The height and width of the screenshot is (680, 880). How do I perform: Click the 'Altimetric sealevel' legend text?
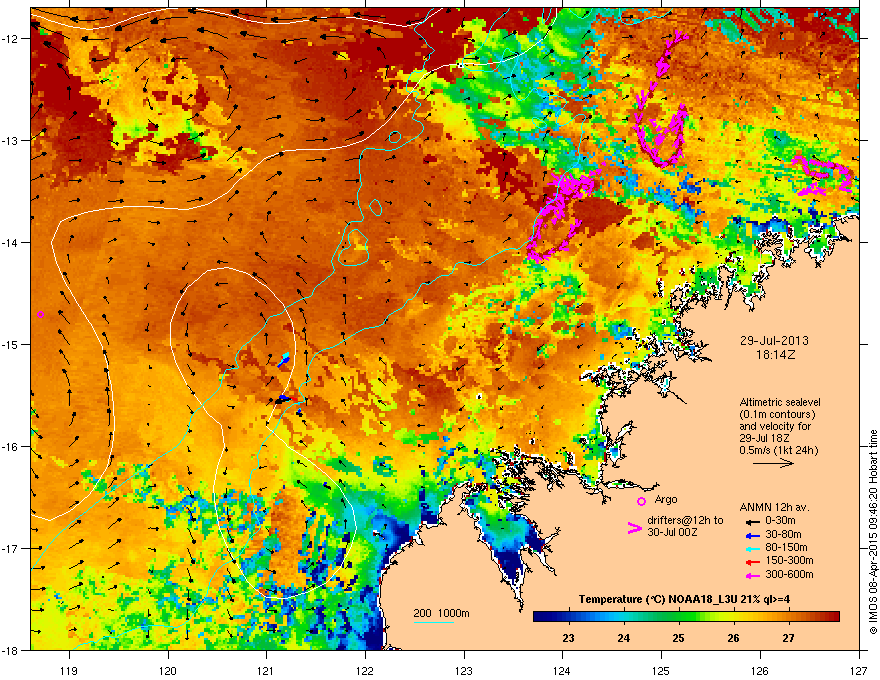780,402
